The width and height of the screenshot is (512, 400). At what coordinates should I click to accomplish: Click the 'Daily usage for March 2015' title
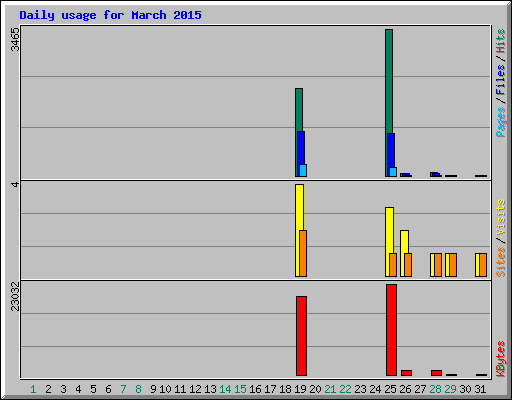110,15
